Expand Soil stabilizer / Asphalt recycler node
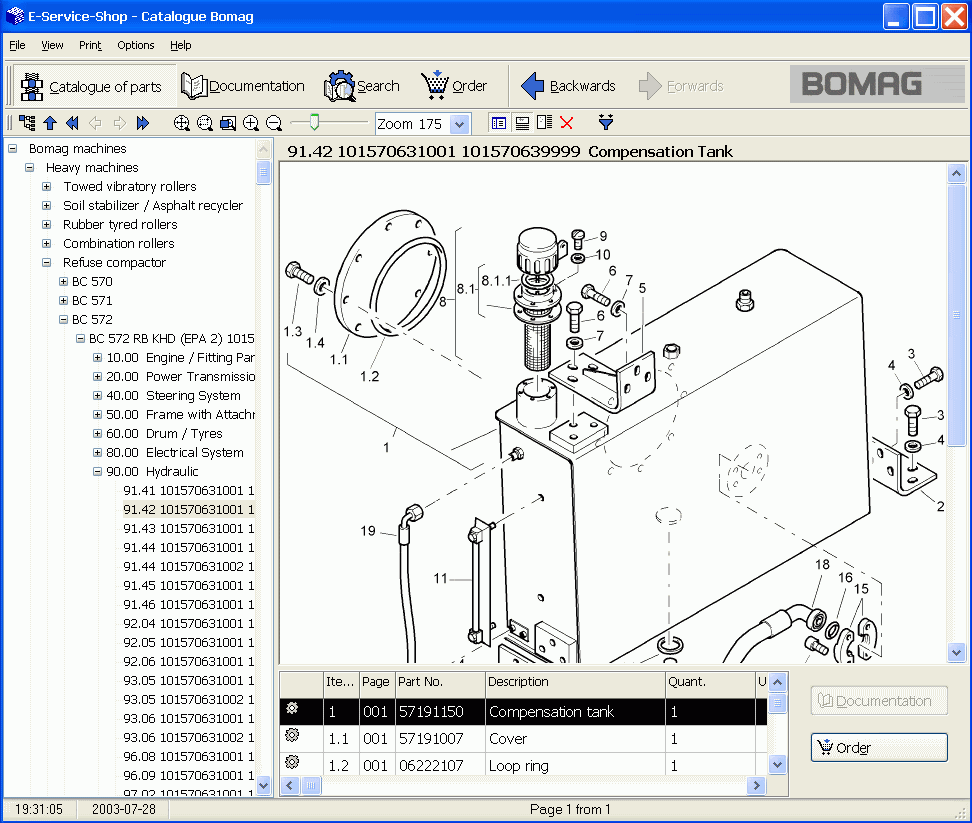 (46, 206)
